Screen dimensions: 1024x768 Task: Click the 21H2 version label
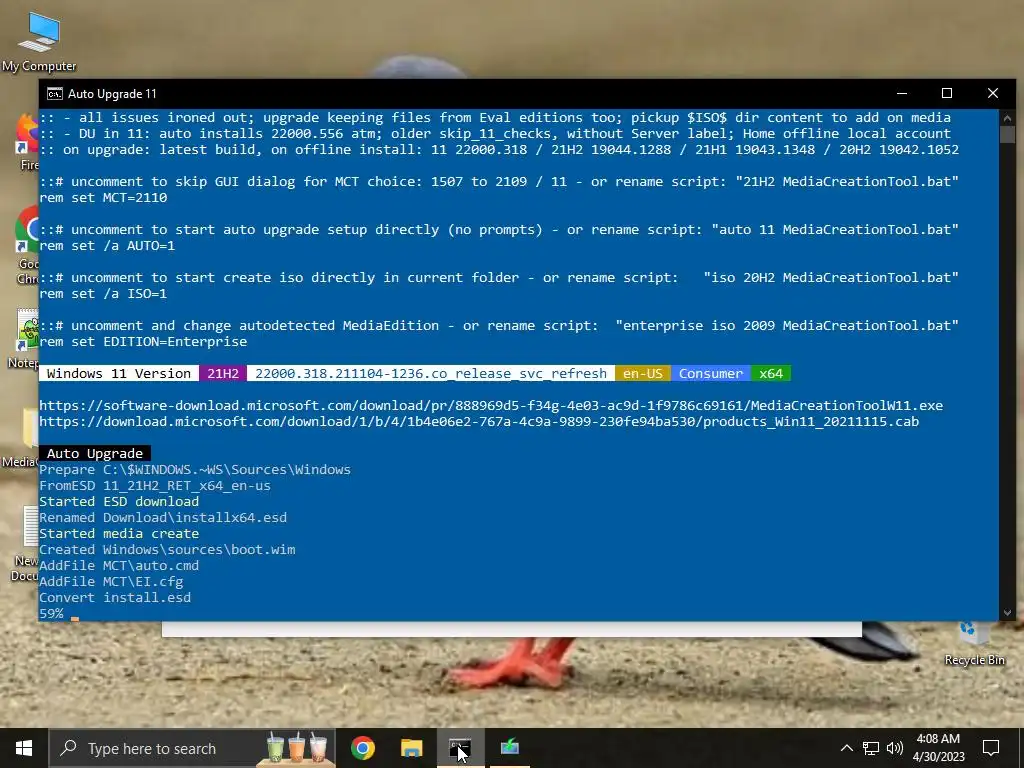223,374
